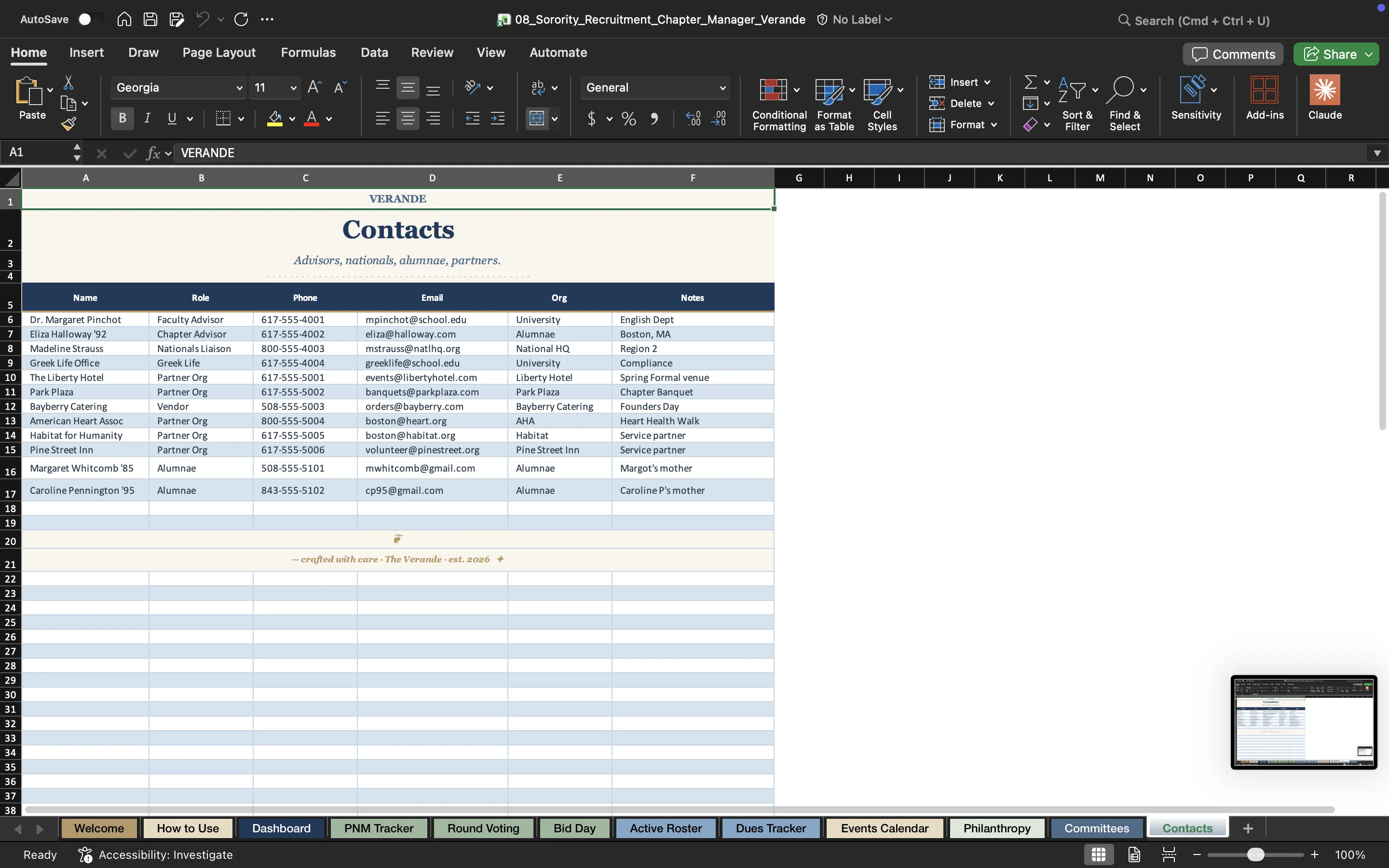Apply the yellow fill color
Viewport: 1389px width, 868px height.
click(x=275, y=119)
